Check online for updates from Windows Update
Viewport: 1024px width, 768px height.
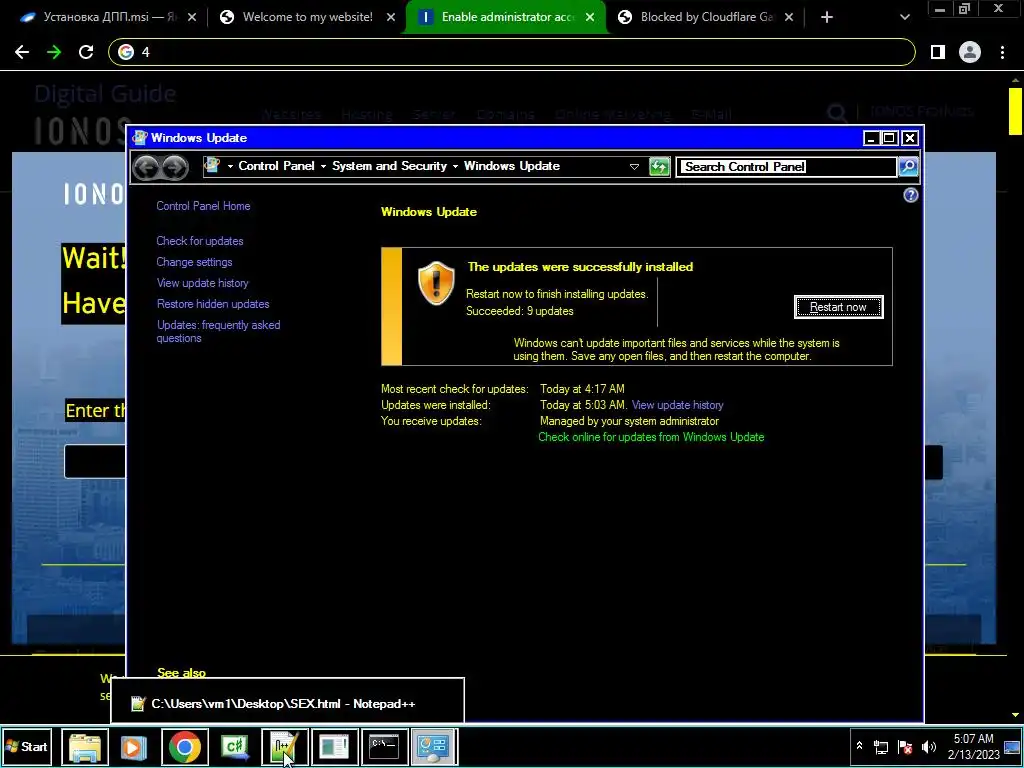click(651, 437)
